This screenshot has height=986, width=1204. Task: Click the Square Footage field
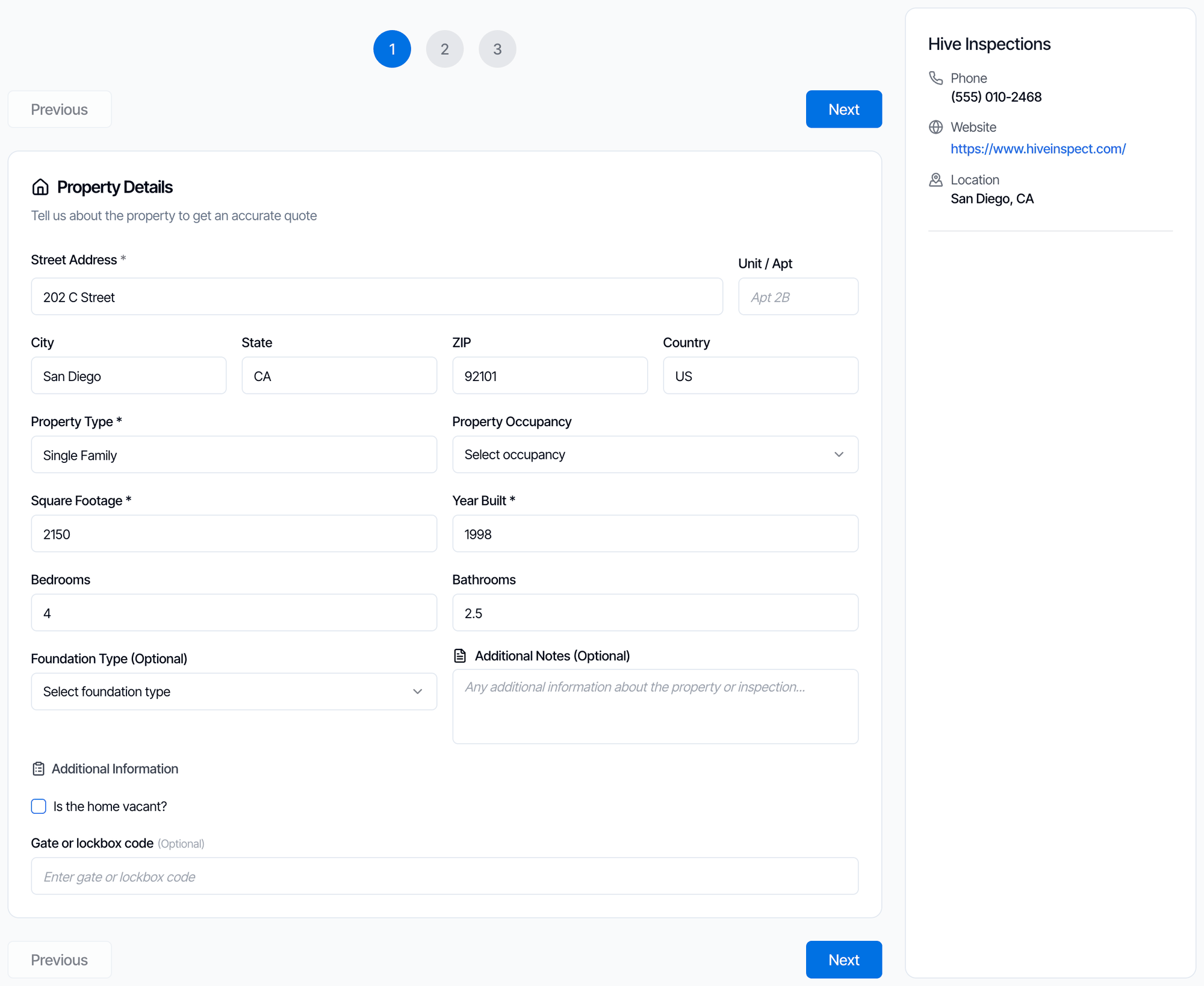pyautogui.click(x=234, y=534)
